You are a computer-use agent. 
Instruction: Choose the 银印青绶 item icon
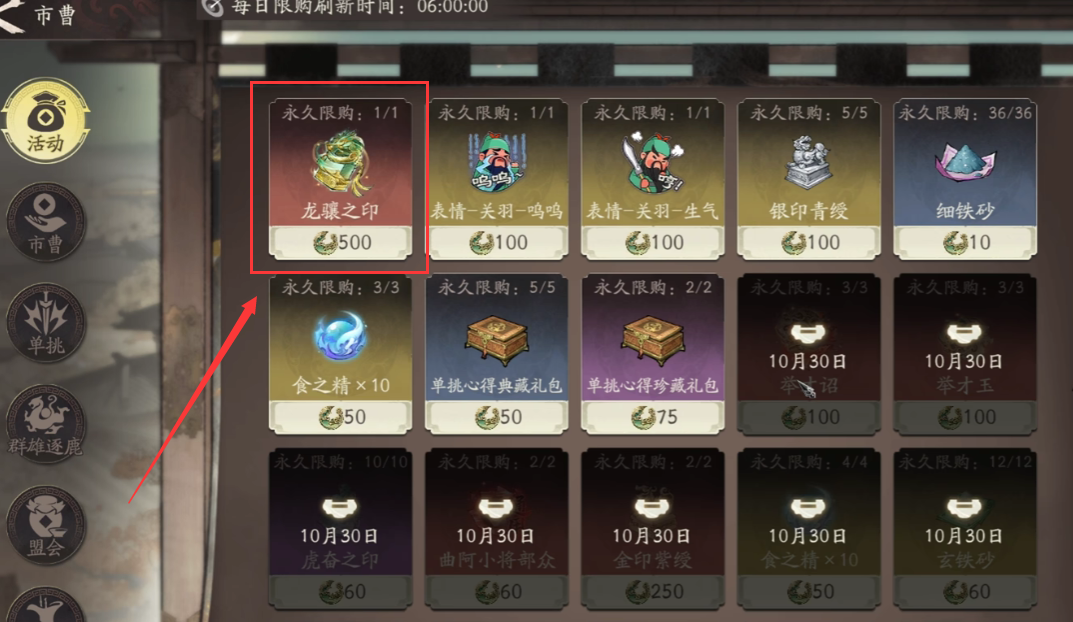[x=808, y=163]
